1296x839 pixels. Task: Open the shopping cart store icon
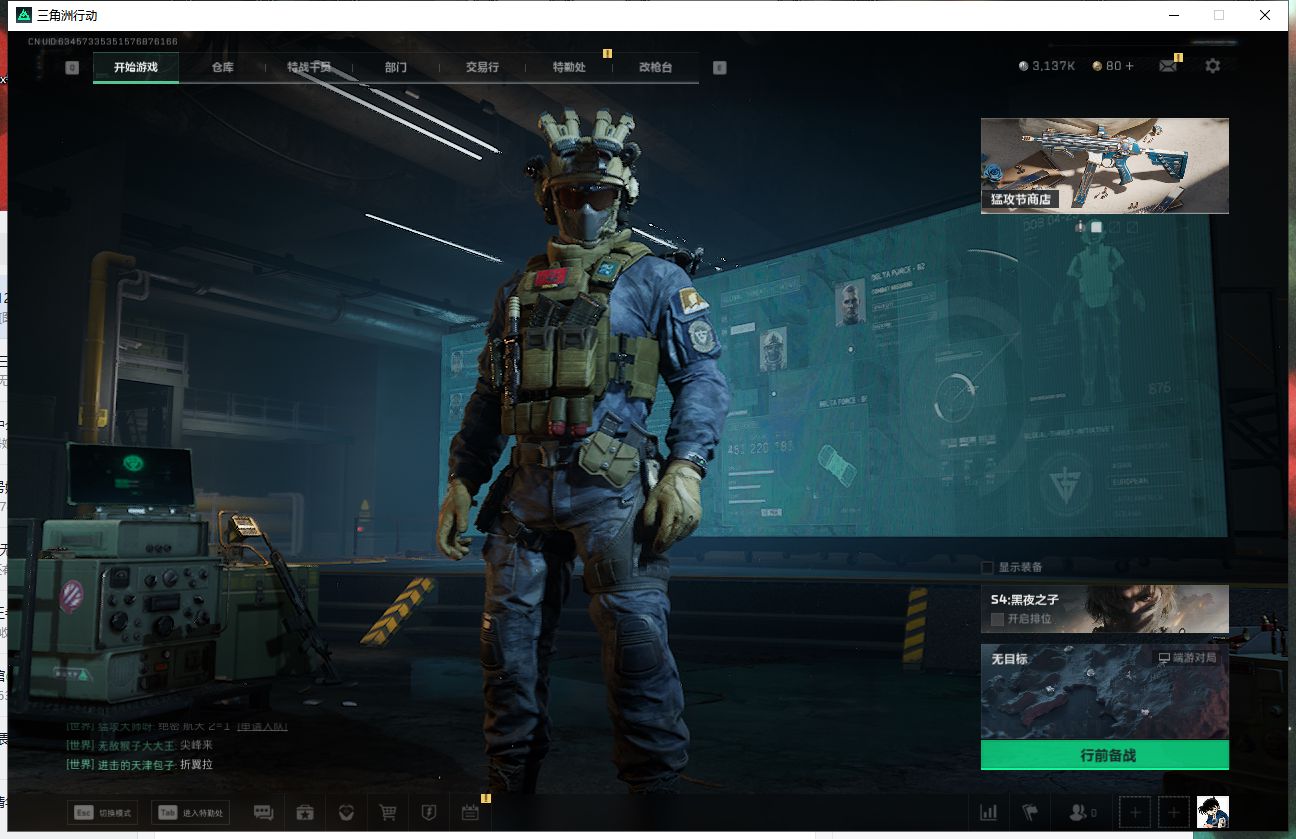click(388, 813)
